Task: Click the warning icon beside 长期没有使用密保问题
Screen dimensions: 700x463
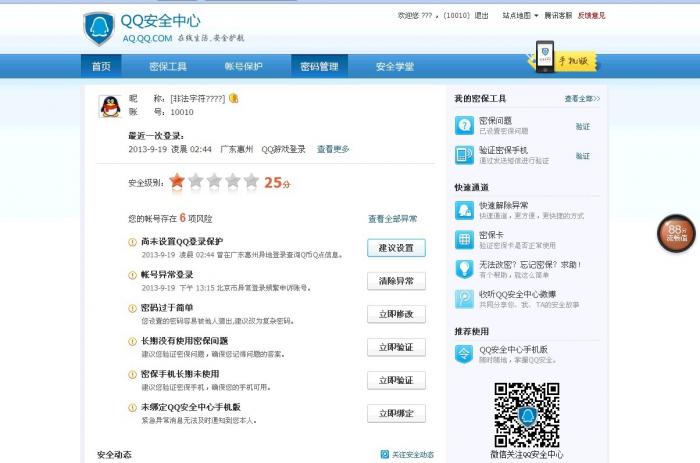Action: click(133, 342)
